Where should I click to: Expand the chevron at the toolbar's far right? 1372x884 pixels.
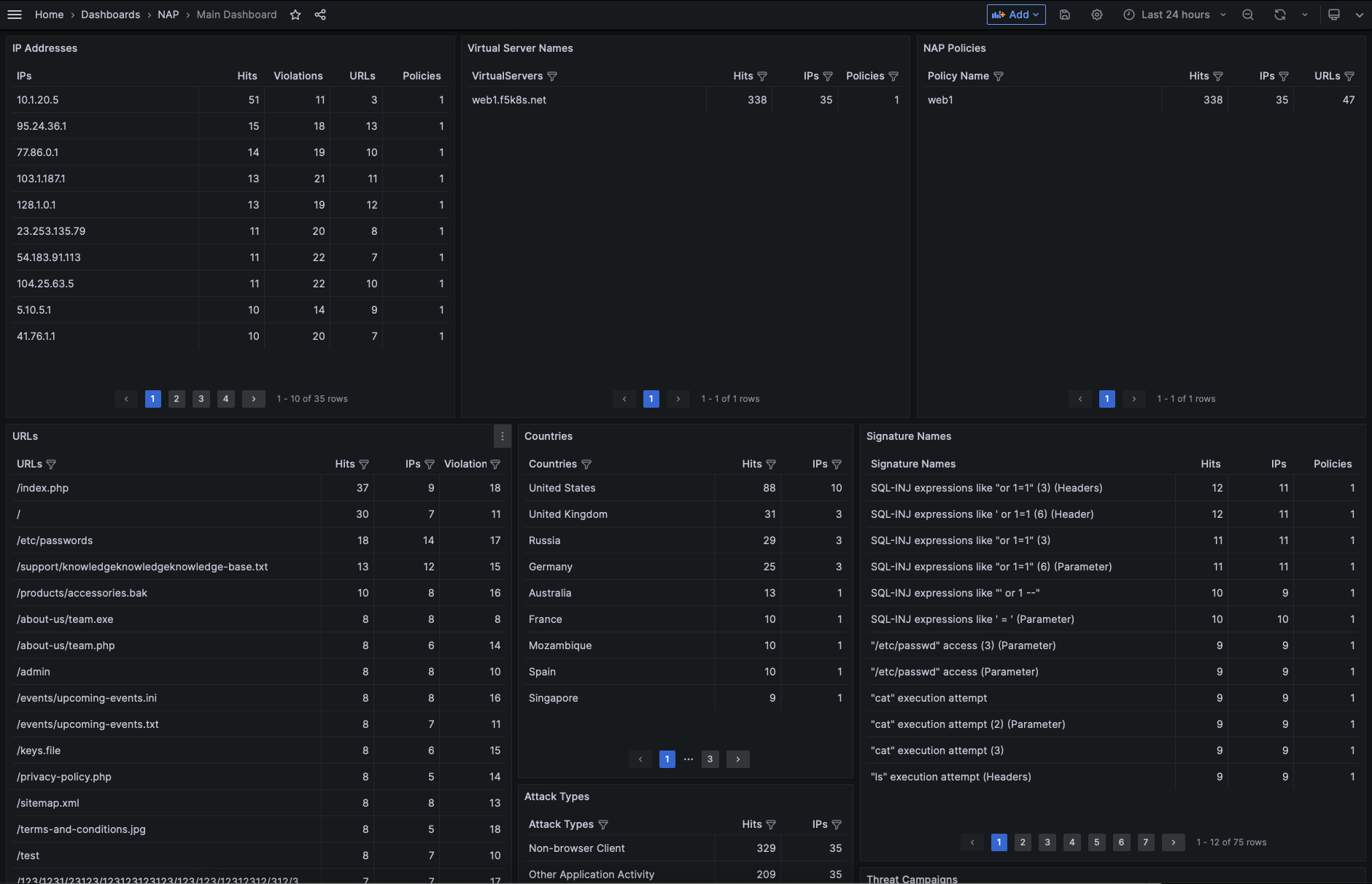[x=1360, y=15]
